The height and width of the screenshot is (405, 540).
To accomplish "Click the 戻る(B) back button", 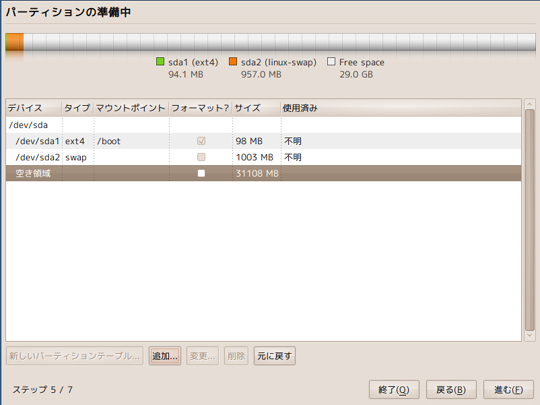I will 451,390.
